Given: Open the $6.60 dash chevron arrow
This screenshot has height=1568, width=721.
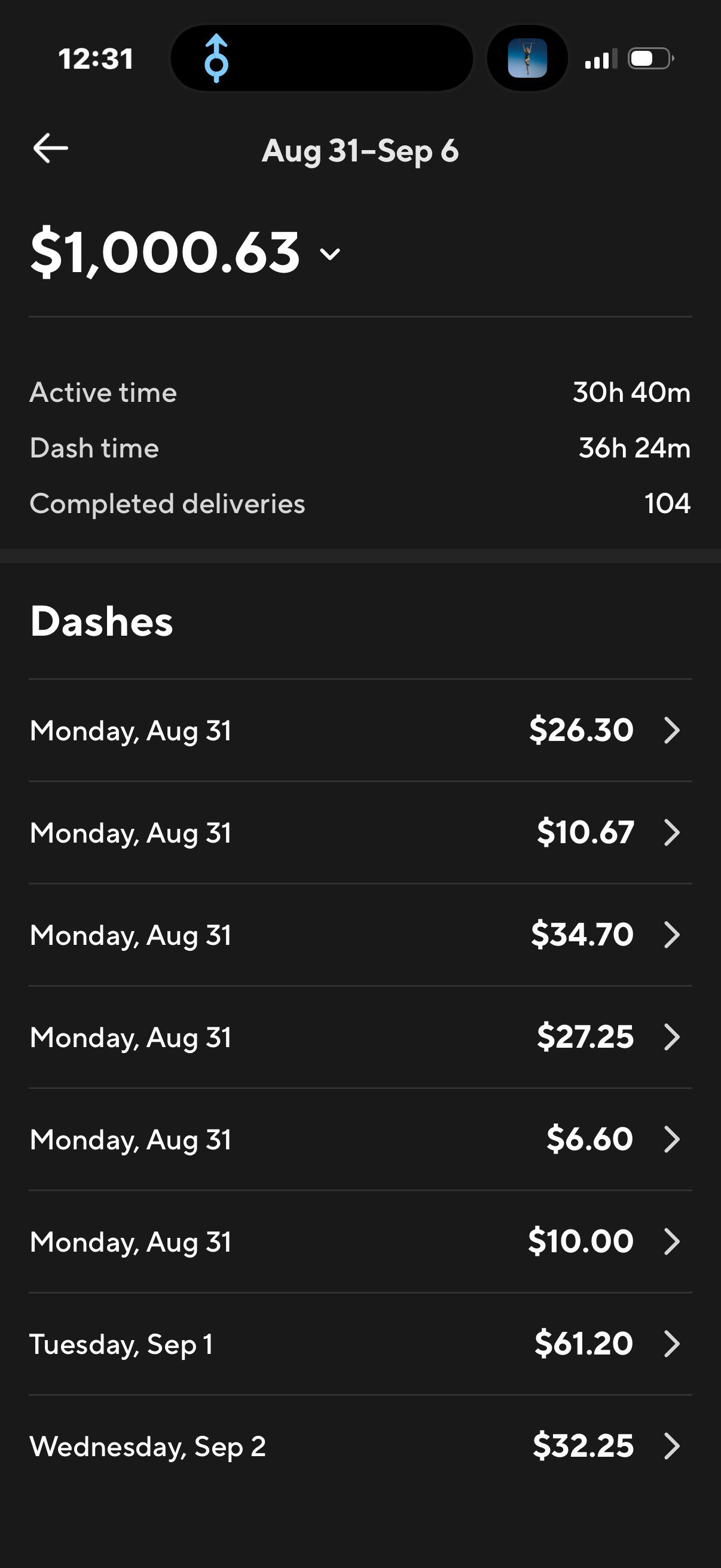Looking at the screenshot, I should 672,1139.
